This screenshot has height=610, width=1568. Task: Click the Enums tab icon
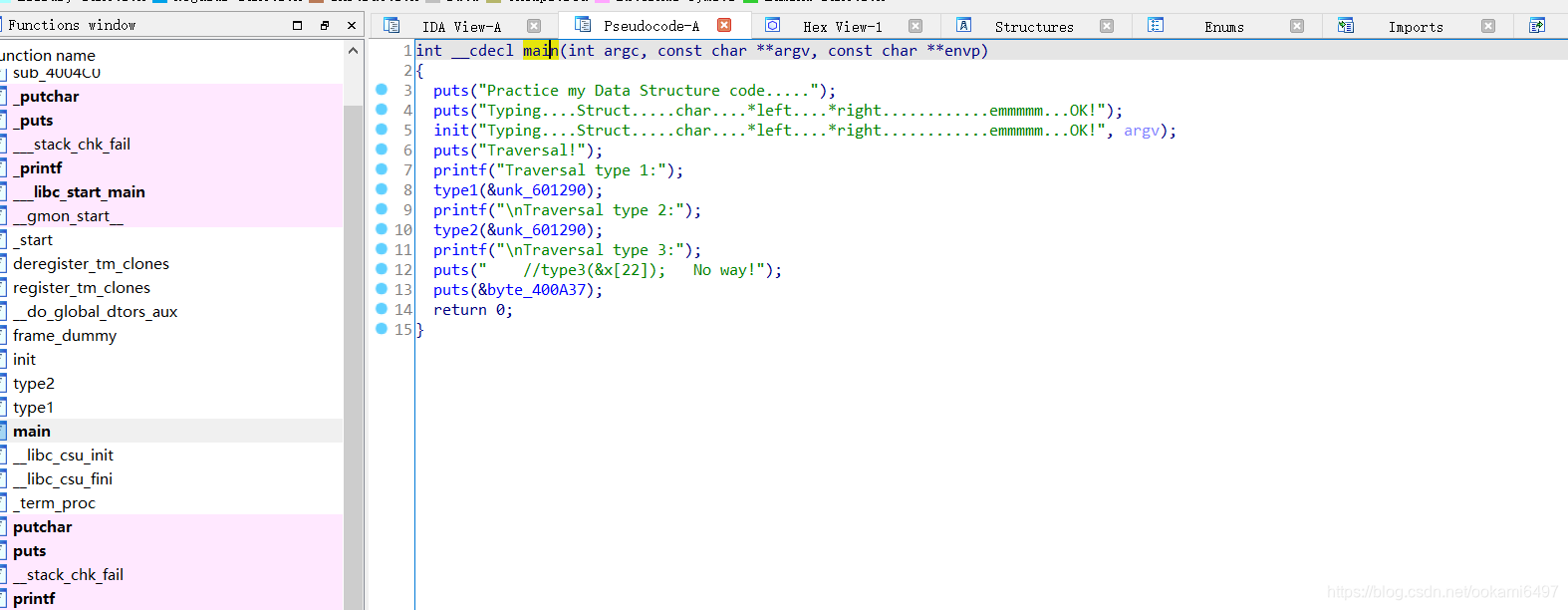point(1156,25)
